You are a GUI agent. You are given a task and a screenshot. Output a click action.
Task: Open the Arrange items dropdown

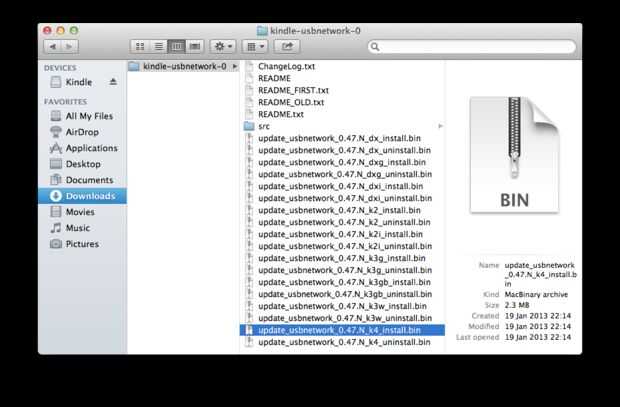coord(255,47)
